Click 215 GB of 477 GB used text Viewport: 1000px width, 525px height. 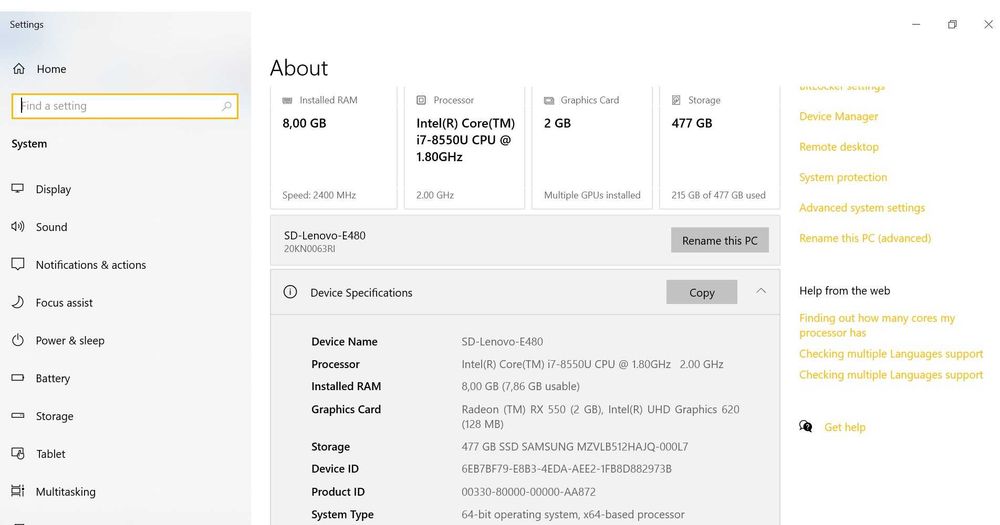point(718,195)
